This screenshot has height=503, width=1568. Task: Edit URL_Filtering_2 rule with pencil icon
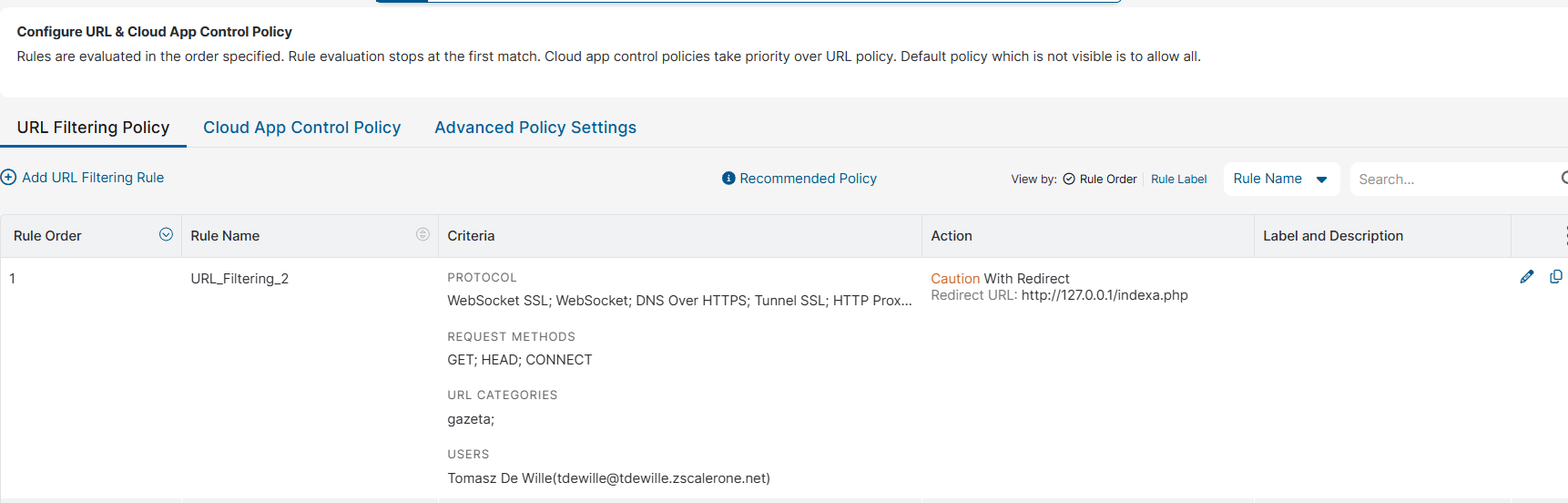pyautogui.click(x=1526, y=277)
